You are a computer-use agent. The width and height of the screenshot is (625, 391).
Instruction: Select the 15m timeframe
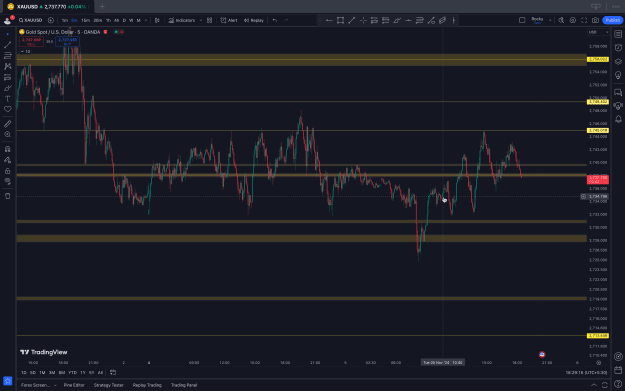click(85, 20)
